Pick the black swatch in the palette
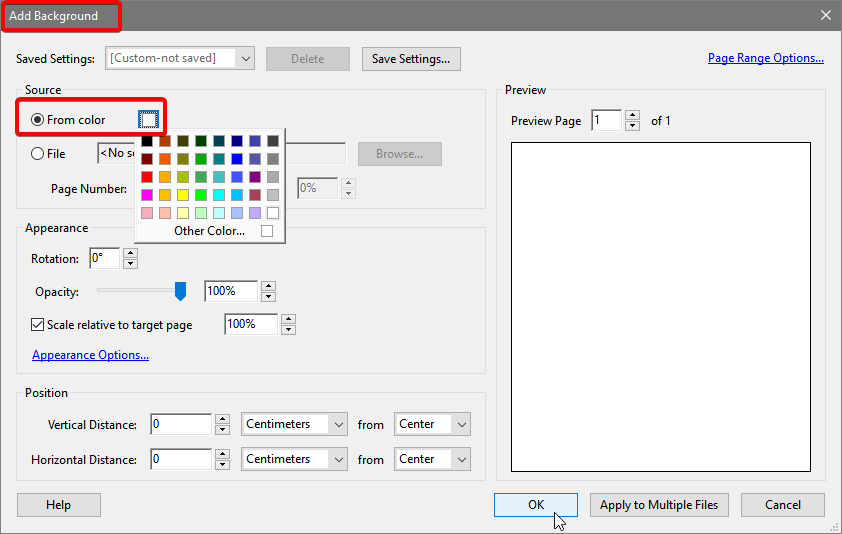Screen dimensions: 842x534 tap(147, 141)
